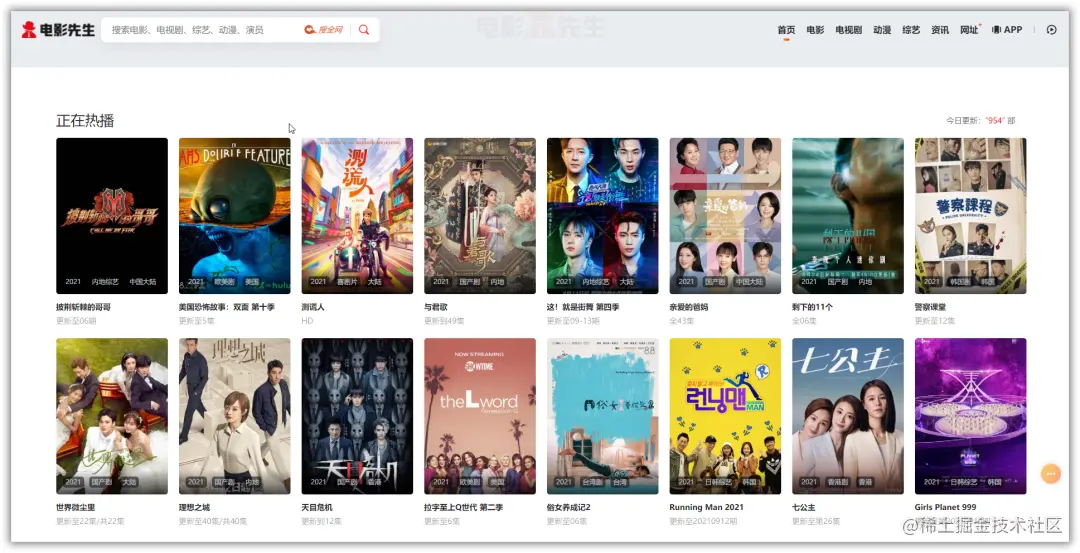Click the 今日更新 954 部 text
Viewport: 1080px width, 553px height.
980,121
